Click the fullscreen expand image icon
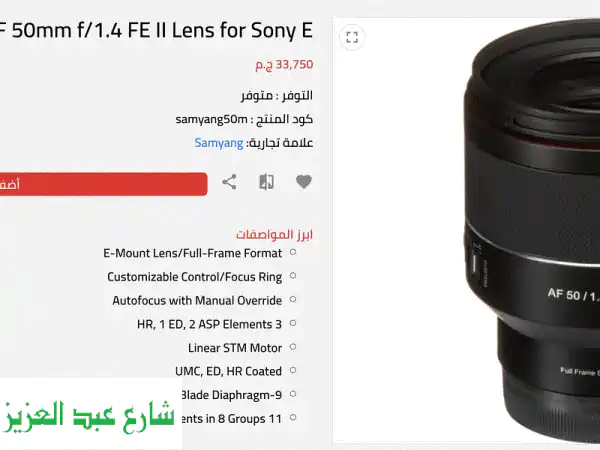This screenshot has height=450, width=600. [352, 37]
